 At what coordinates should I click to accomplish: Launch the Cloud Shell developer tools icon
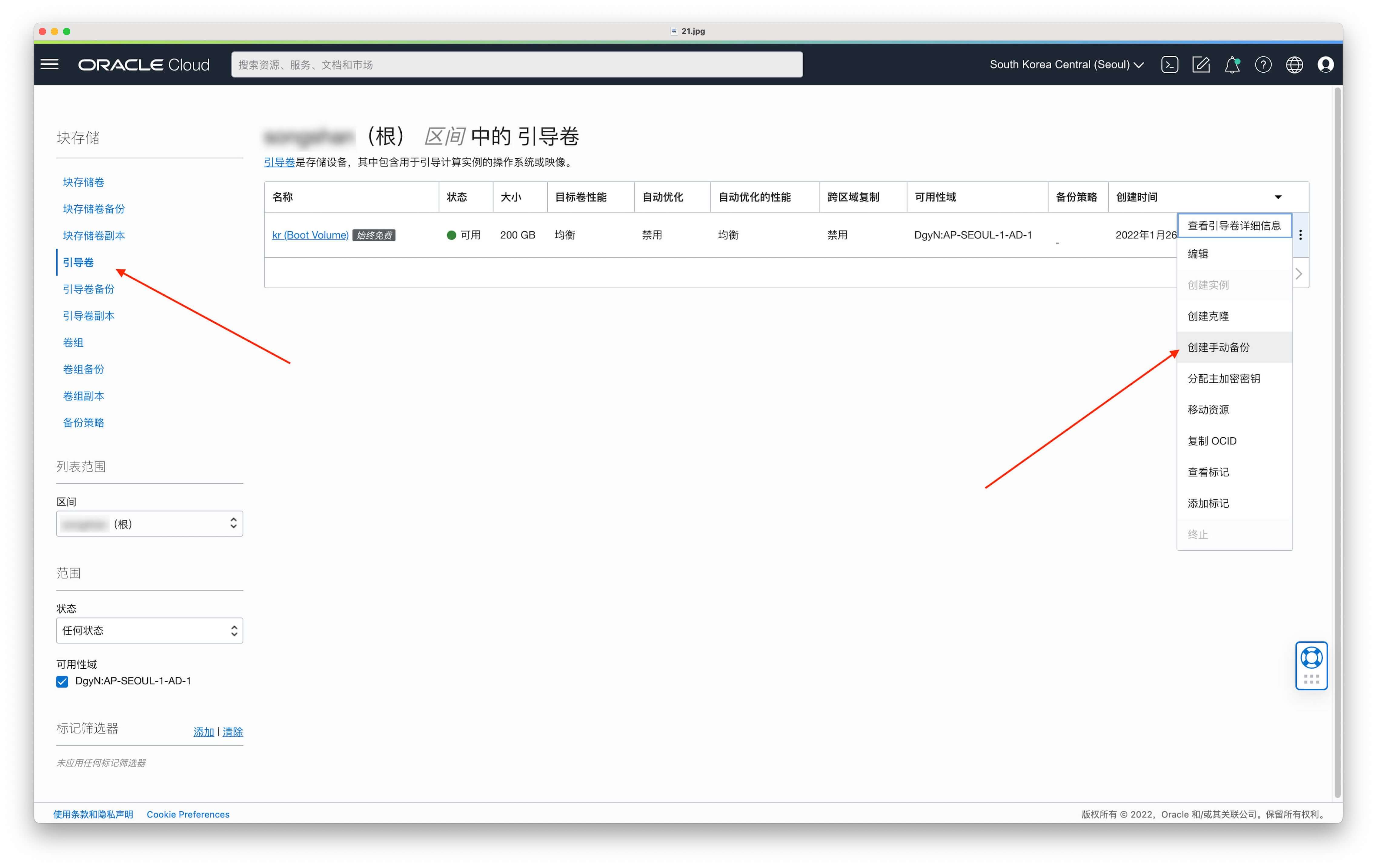coord(1170,65)
